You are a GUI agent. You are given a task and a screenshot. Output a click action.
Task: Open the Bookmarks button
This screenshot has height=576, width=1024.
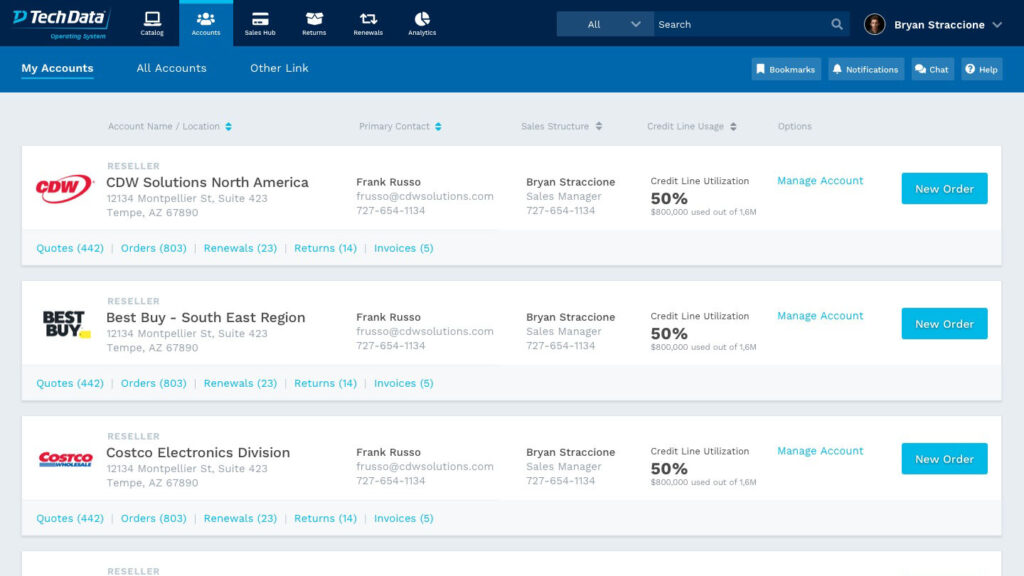(x=786, y=69)
